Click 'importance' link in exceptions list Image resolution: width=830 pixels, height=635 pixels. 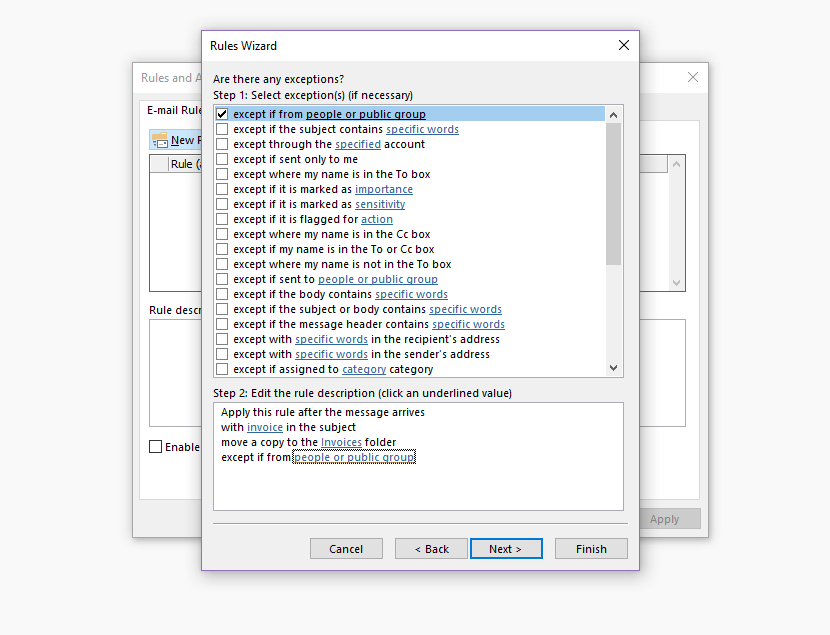click(383, 189)
